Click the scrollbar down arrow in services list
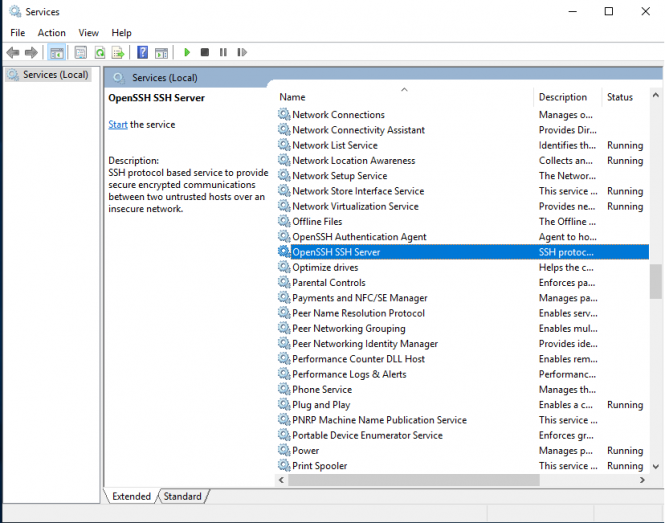 (656, 466)
